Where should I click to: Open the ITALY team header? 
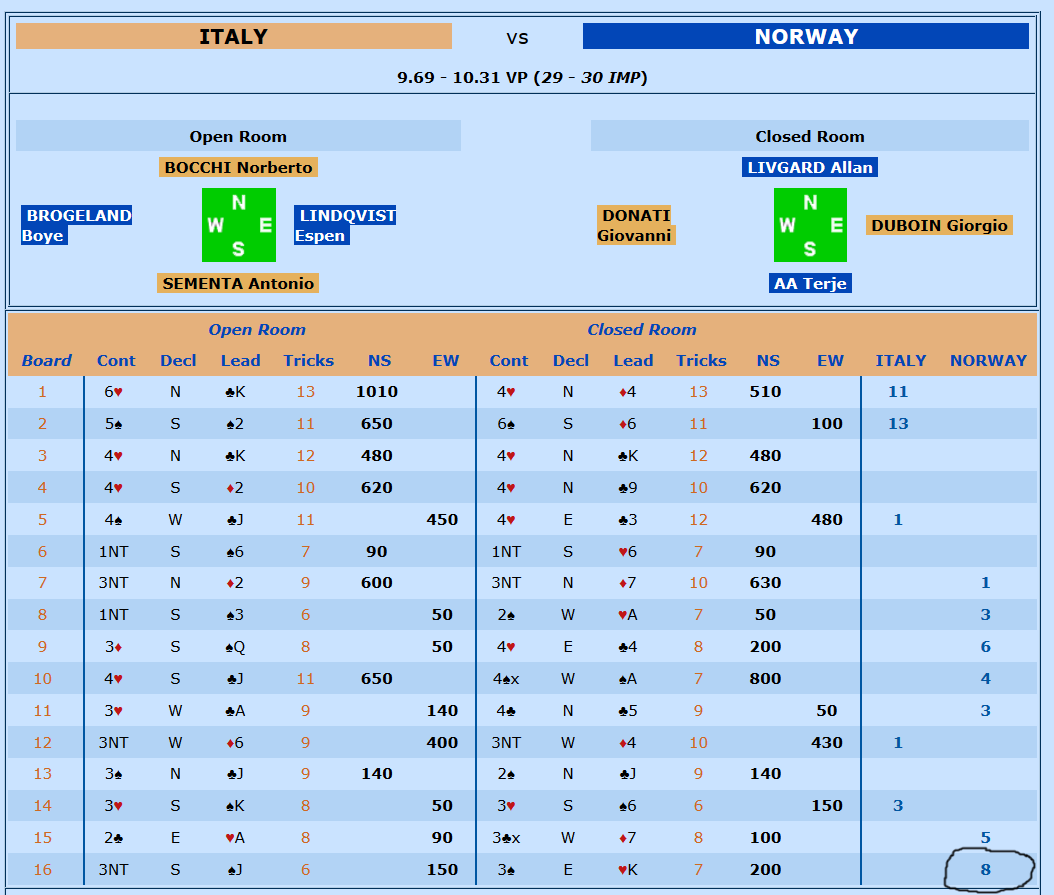pyautogui.click(x=233, y=37)
